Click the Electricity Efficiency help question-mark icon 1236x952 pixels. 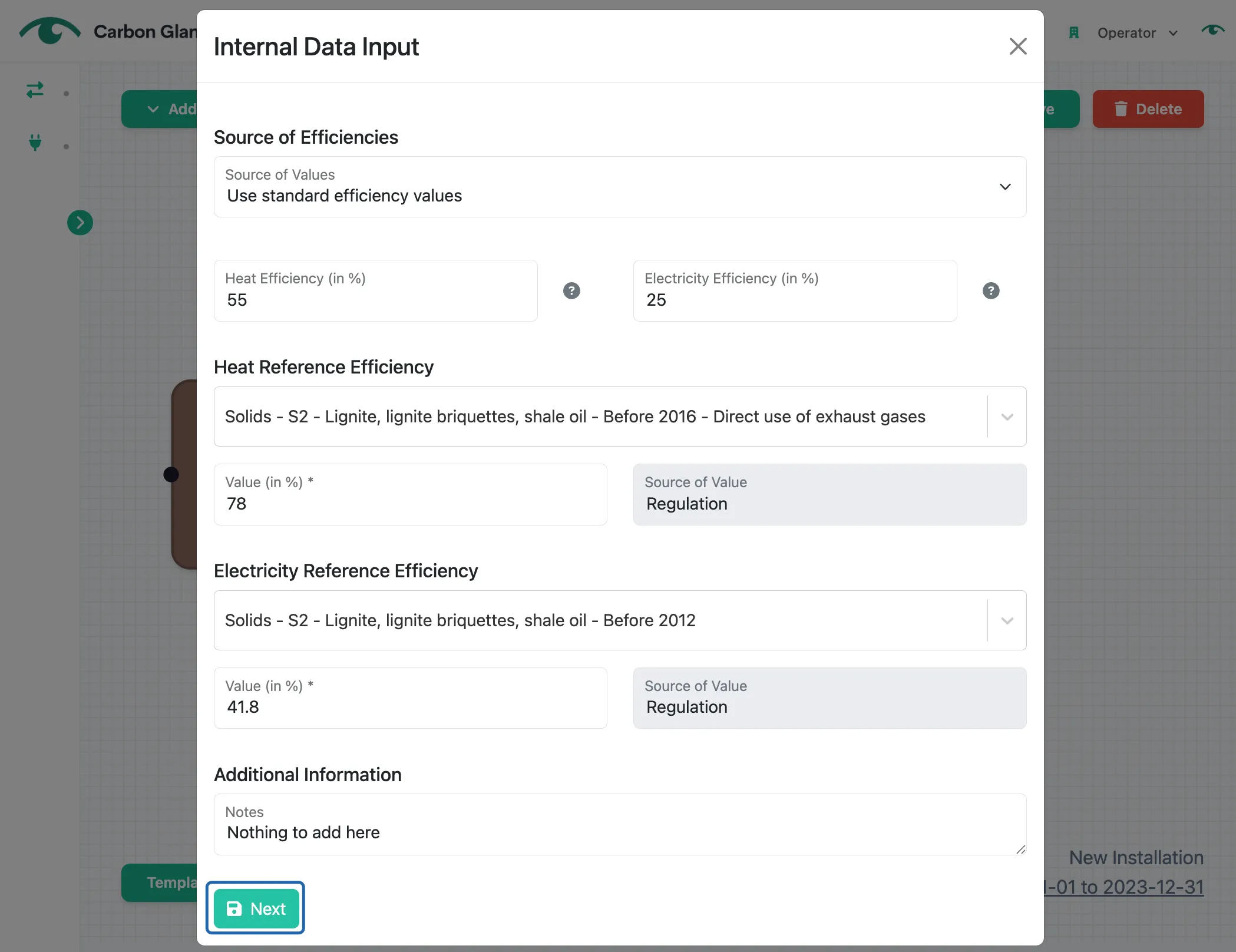pyautogui.click(x=991, y=290)
